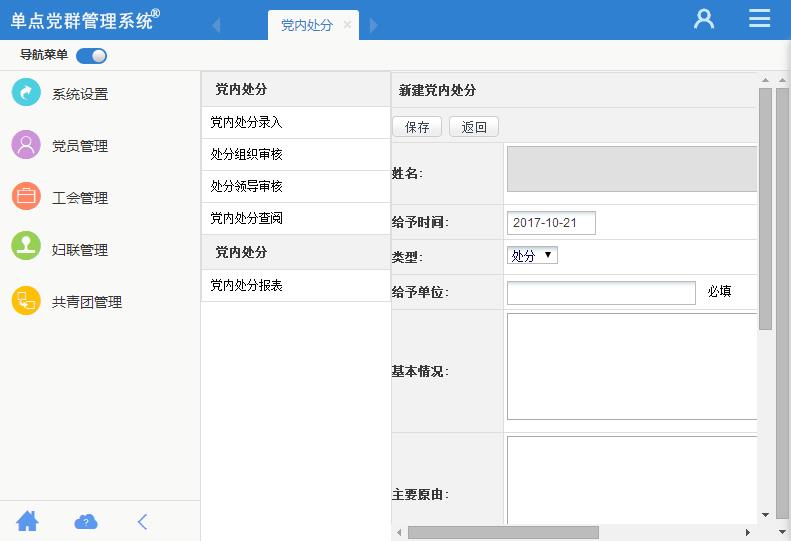The image size is (791, 541).
Task: Go to home via house icon
Action: point(27,521)
